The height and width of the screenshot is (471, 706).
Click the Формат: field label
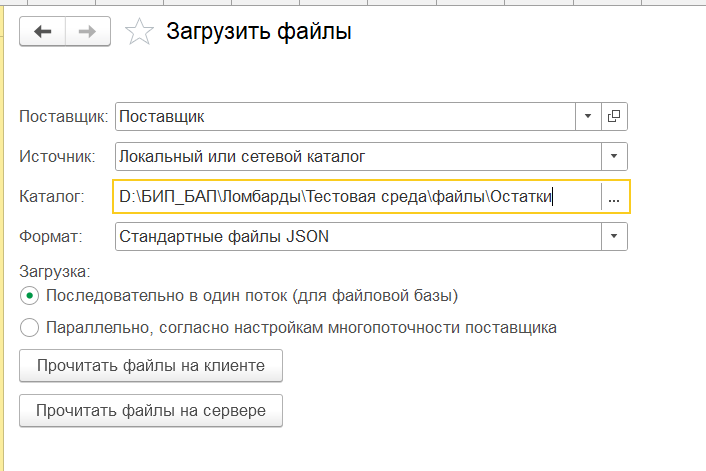click(51, 236)
